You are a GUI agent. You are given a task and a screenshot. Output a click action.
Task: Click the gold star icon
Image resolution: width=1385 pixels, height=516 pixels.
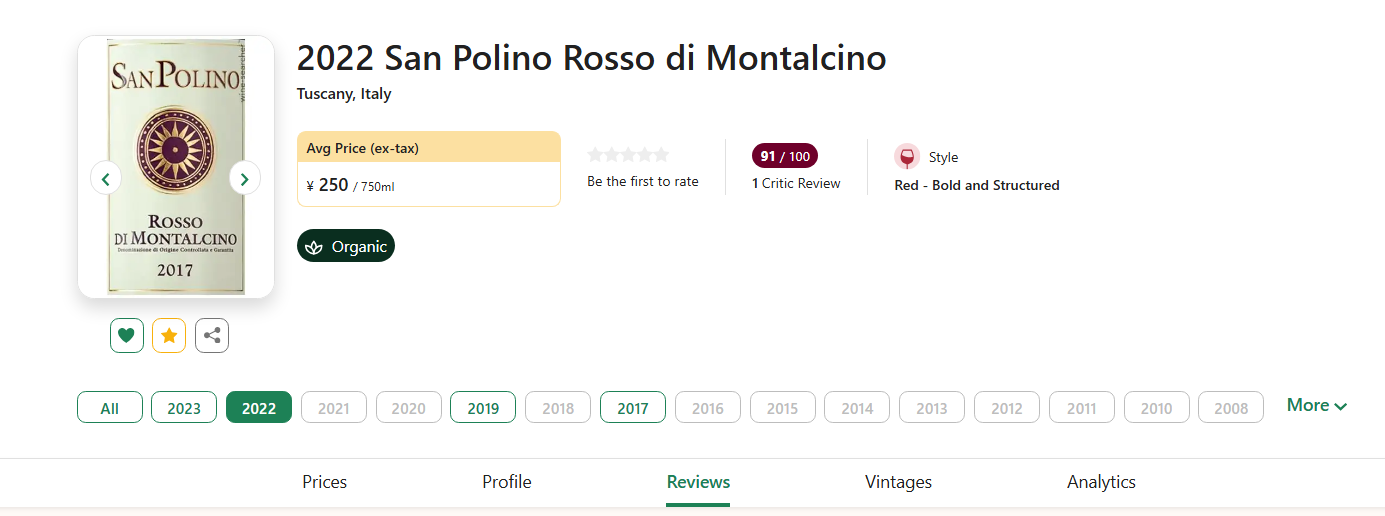point(169,336)
